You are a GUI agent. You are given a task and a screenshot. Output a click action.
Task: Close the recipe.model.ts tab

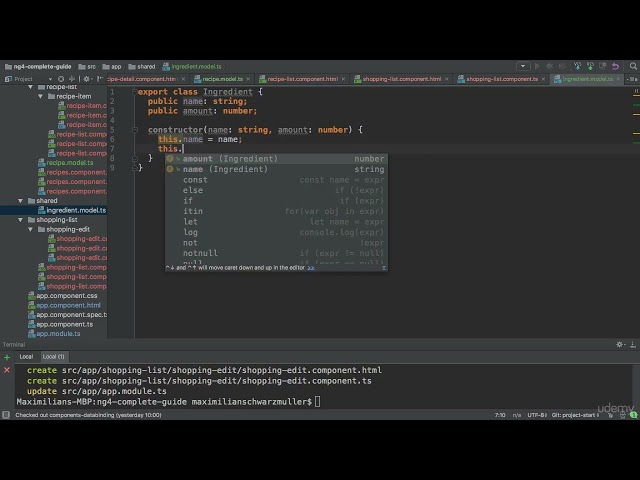[248, 79]
